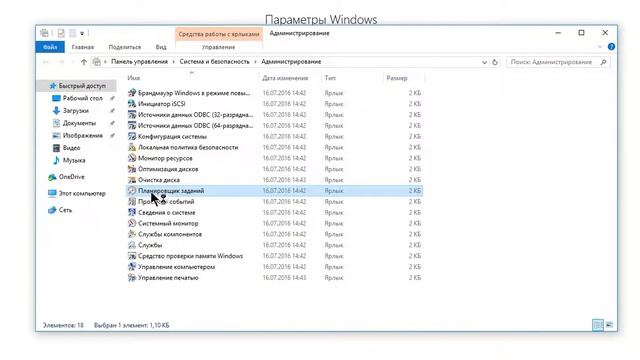Open the Управление ribbon tab
This screenshot has height=360, width=640.
[218, 47]
